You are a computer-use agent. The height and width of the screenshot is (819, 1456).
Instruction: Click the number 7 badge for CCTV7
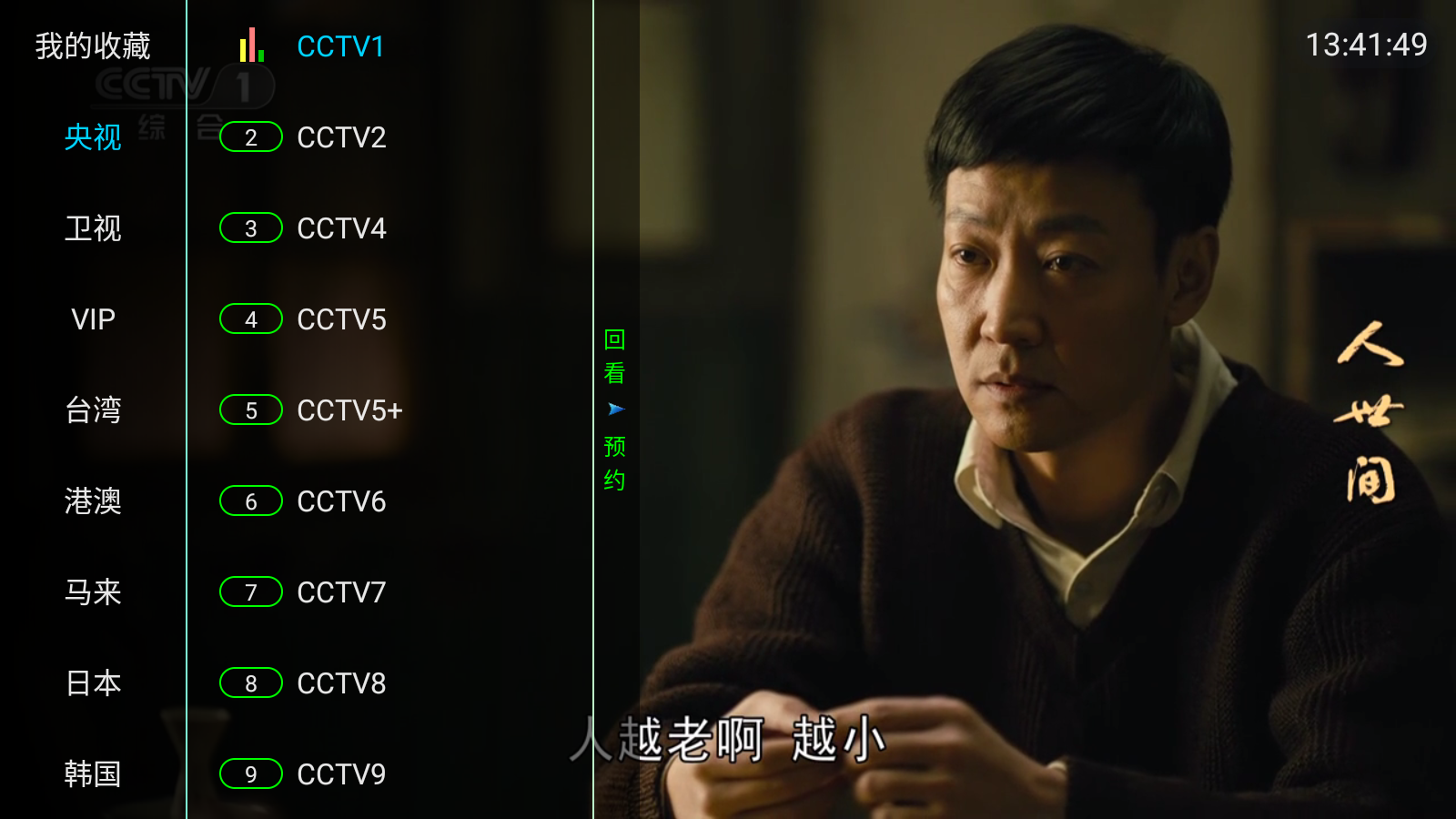click(x=251, y=592)
